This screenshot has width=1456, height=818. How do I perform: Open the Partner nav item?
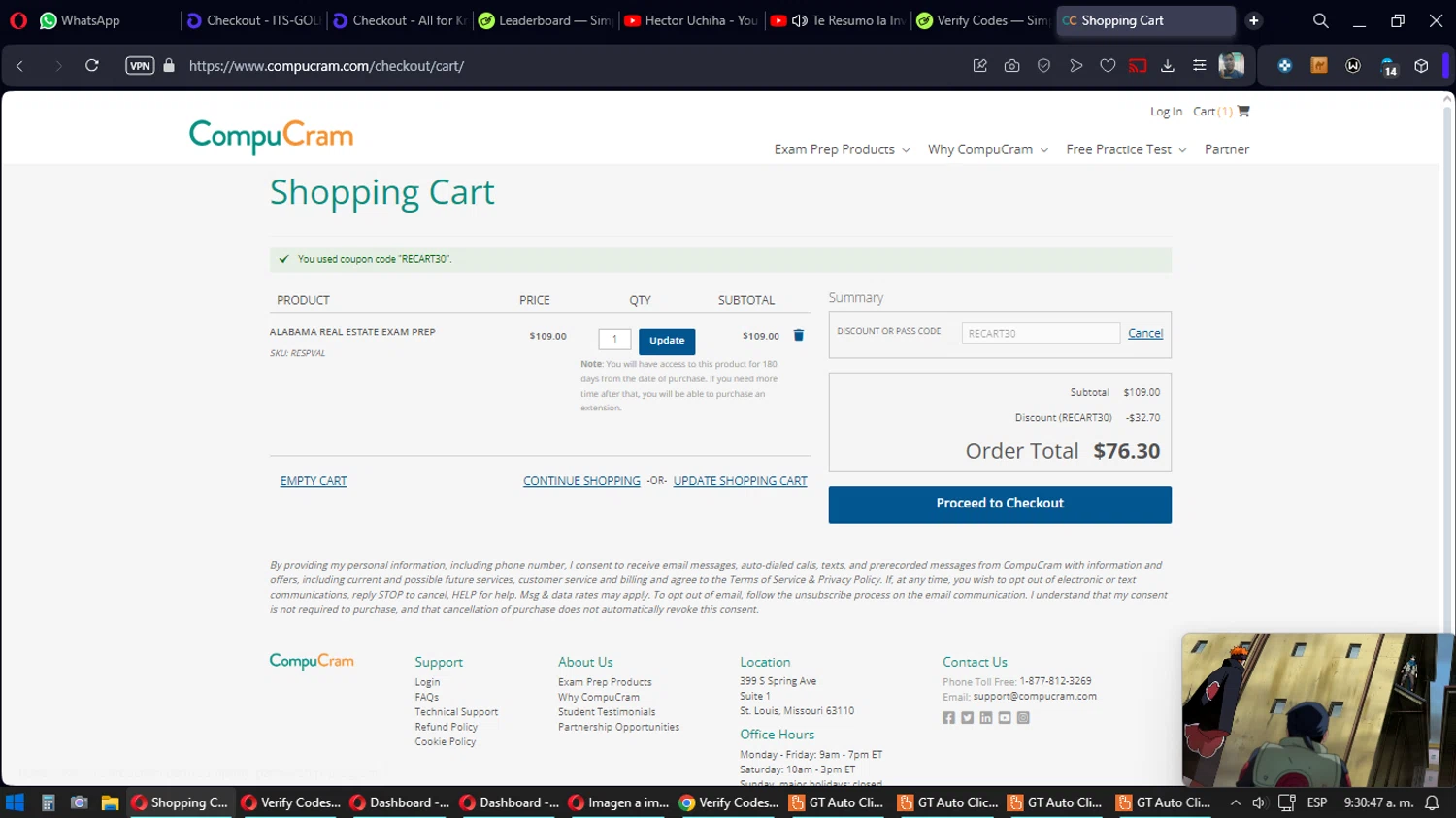tap(1227, 149)
